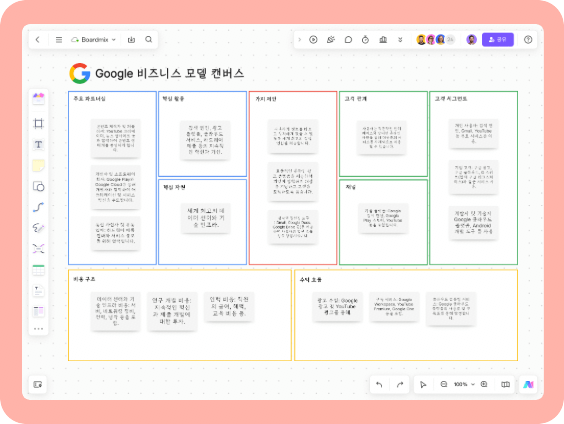
Task: Click the redo arrow
Action: [x=400, y=384]
